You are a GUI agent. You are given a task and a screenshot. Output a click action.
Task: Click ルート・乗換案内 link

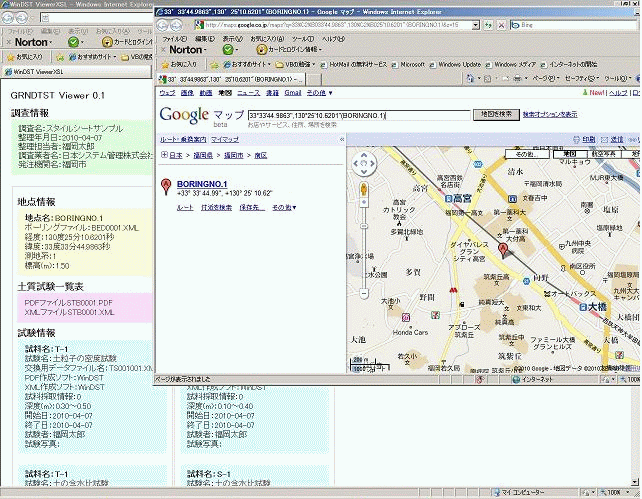pyautogui.click(x=183, y=140)
